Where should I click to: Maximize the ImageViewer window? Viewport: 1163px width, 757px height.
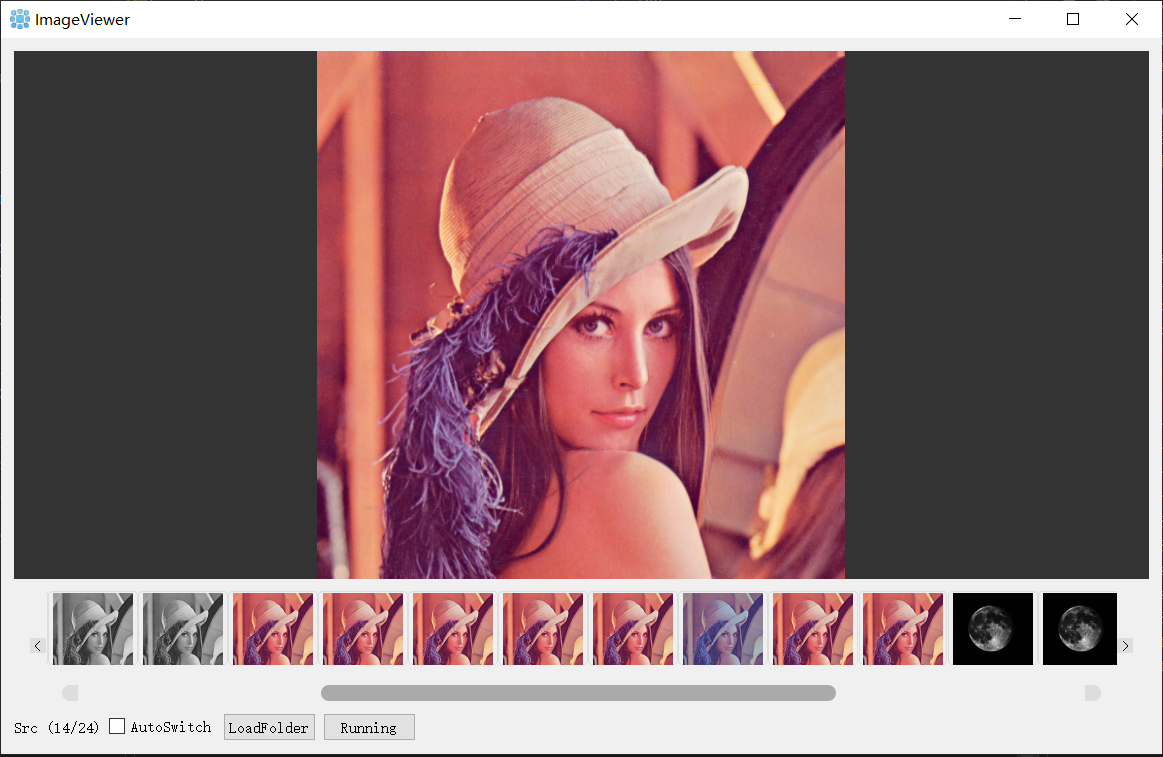1073,19
